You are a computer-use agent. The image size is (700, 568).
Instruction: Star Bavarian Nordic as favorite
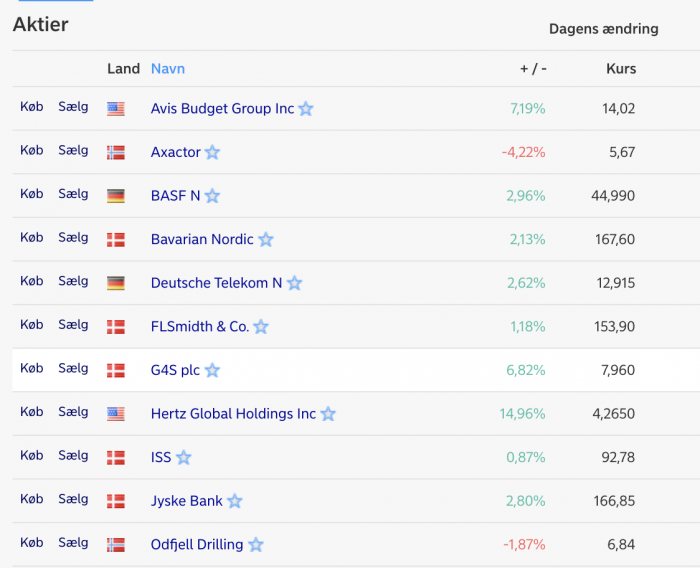pos(266,239)
